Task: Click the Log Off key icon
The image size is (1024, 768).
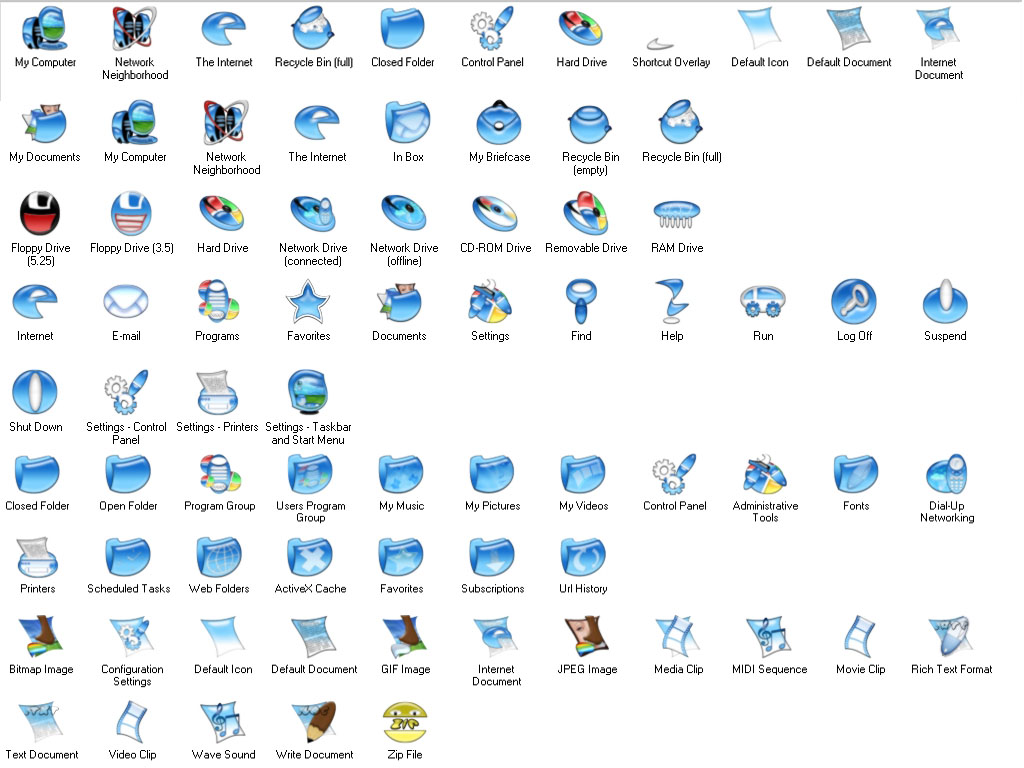Action: (x=853, y=300)
